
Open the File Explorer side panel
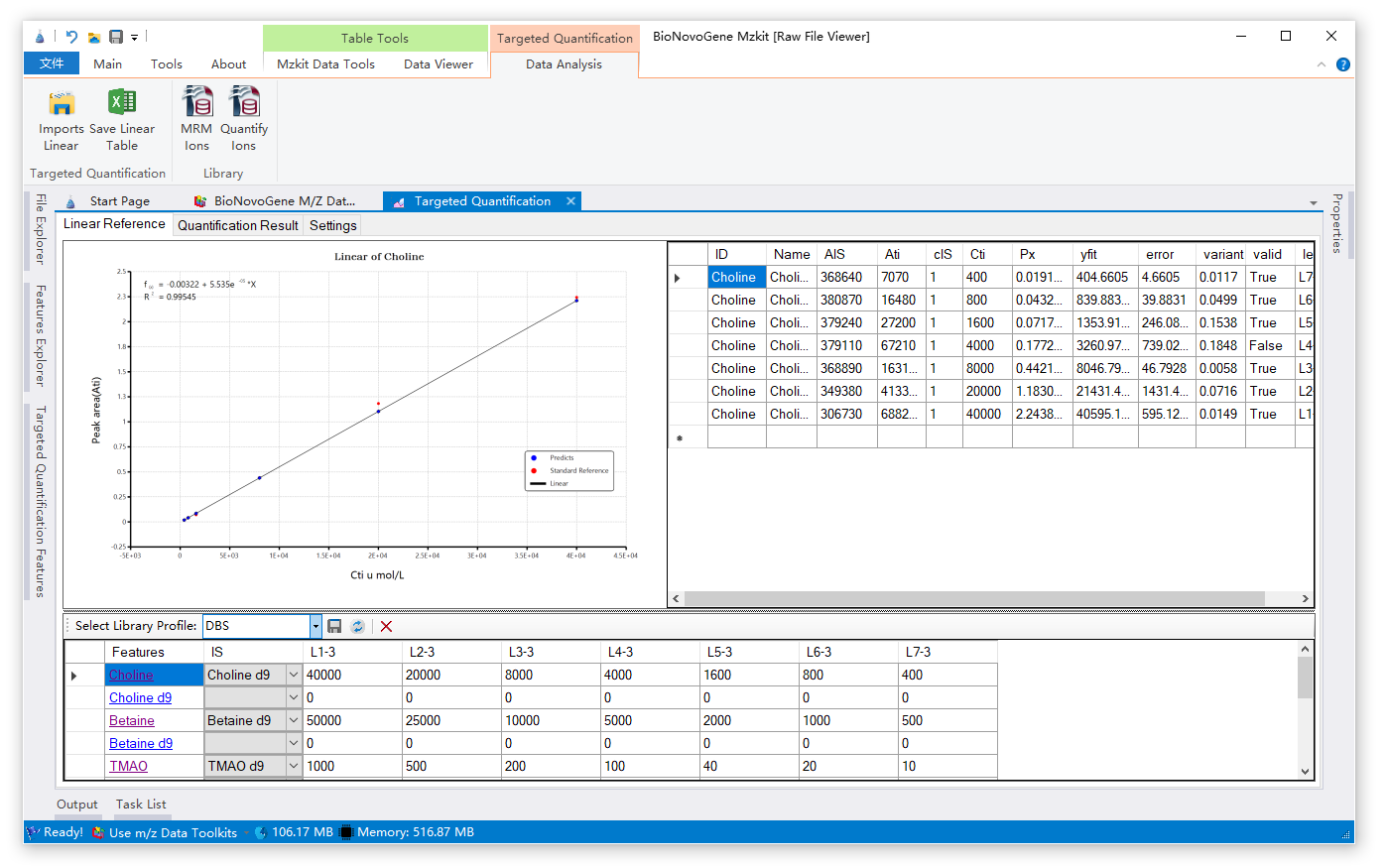(40, 229)
